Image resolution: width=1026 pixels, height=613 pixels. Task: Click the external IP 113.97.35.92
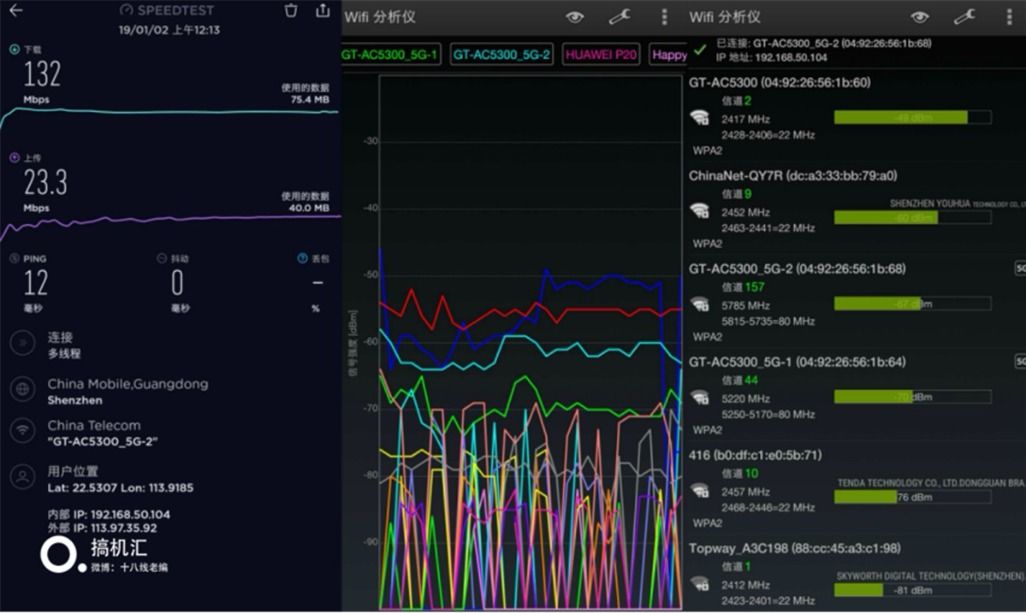click(102, 528)
